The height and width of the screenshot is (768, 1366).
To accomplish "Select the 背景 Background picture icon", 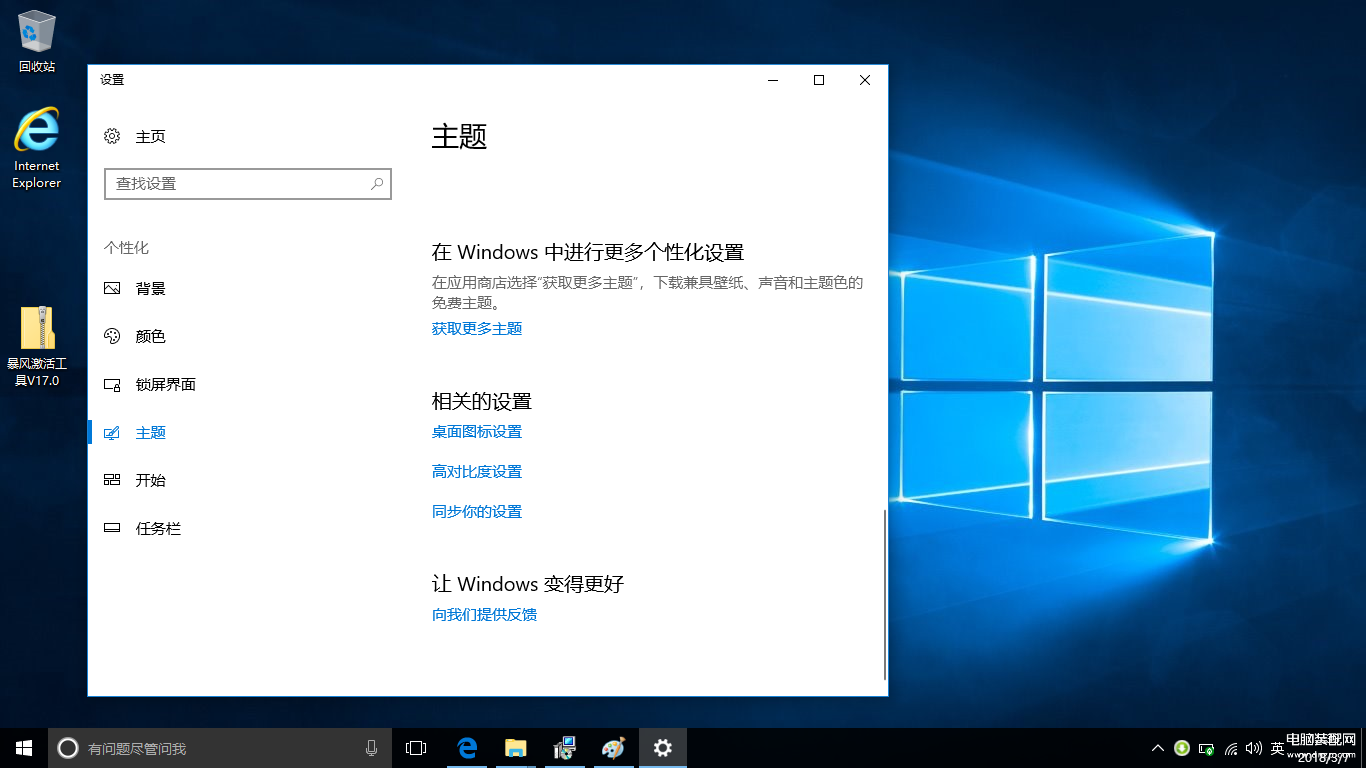I will pyautogui.click(x=112, y=288).
